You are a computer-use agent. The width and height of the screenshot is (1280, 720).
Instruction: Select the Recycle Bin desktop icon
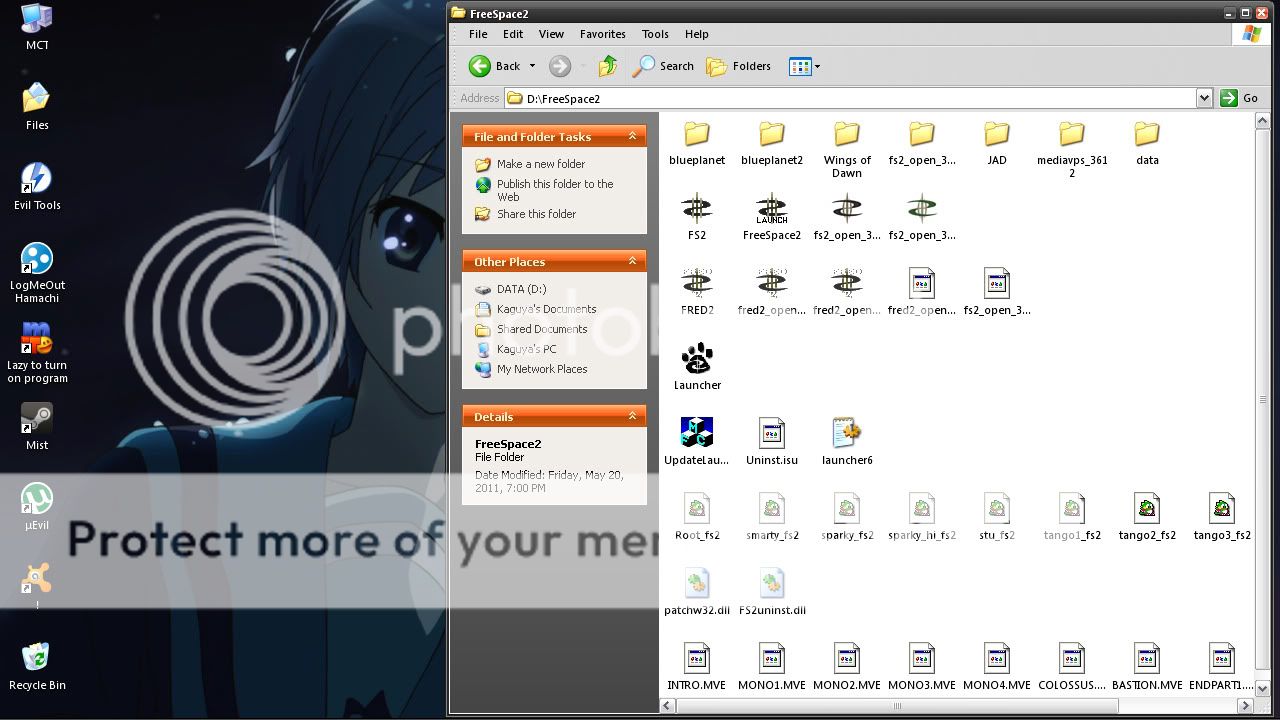(x=37, y=666)
